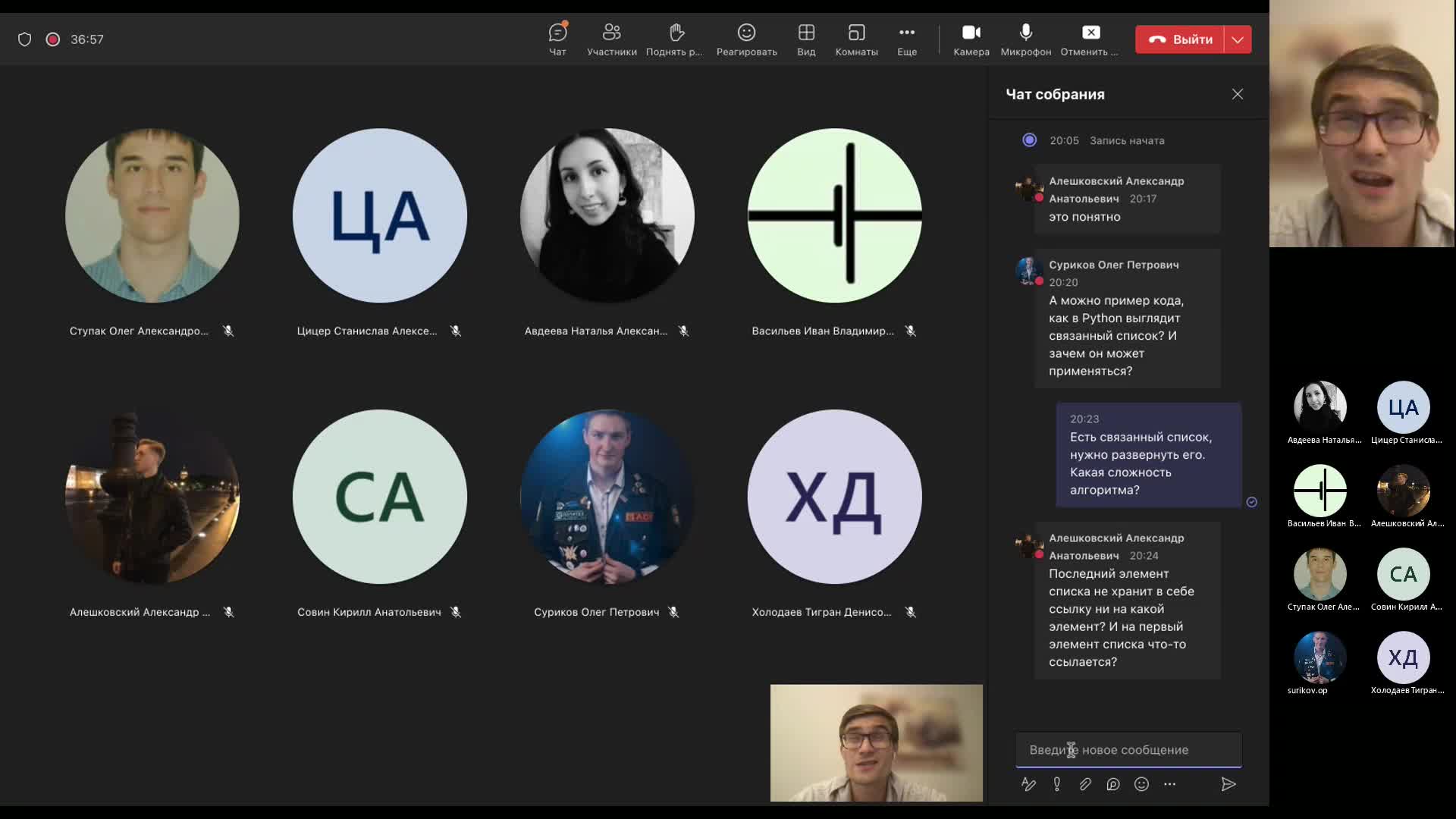Screen dimensions: 1456x819
Task: Show the Participants list
Action: pos(611,39)
